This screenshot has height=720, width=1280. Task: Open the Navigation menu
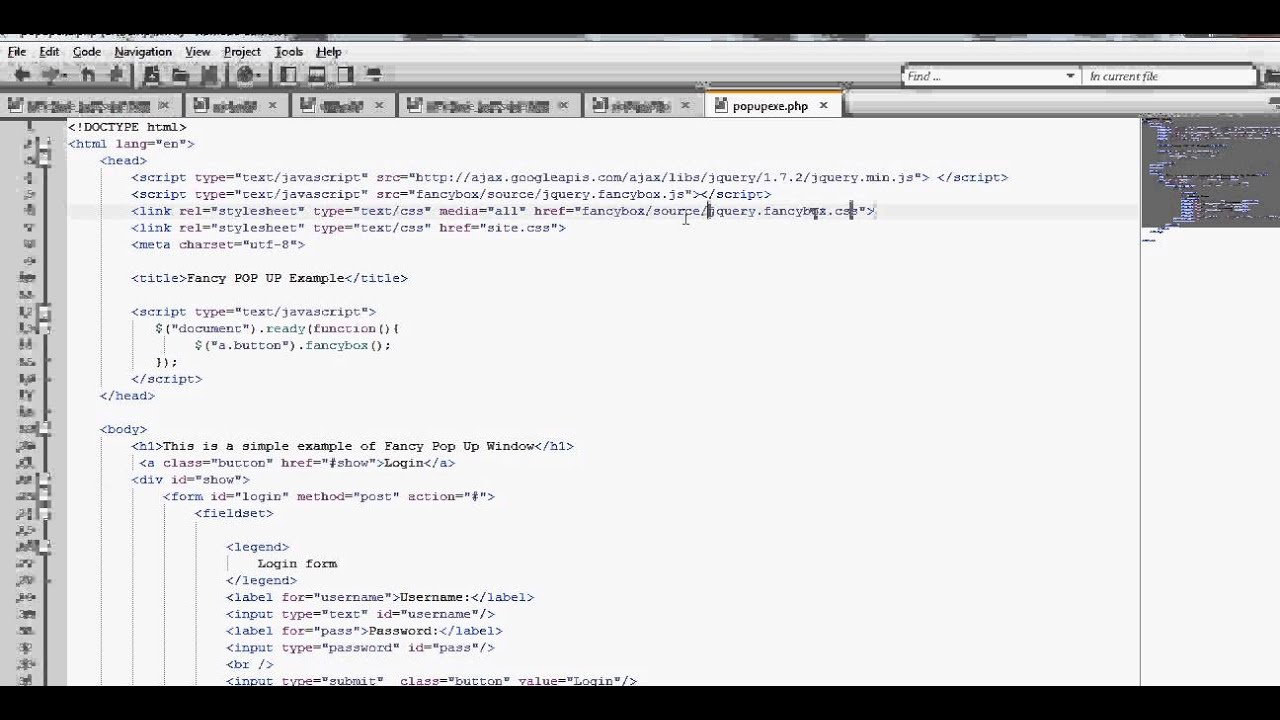tap(143, 52)
